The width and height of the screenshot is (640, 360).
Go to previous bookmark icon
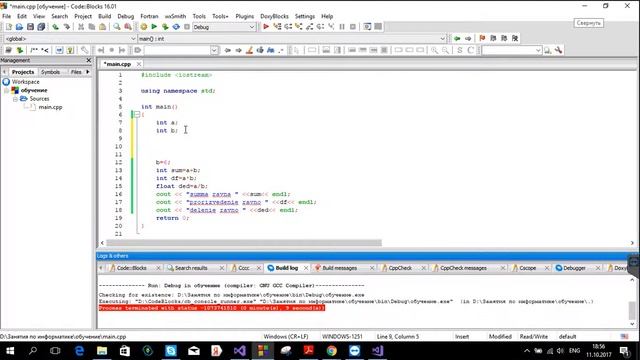(493, 38)
